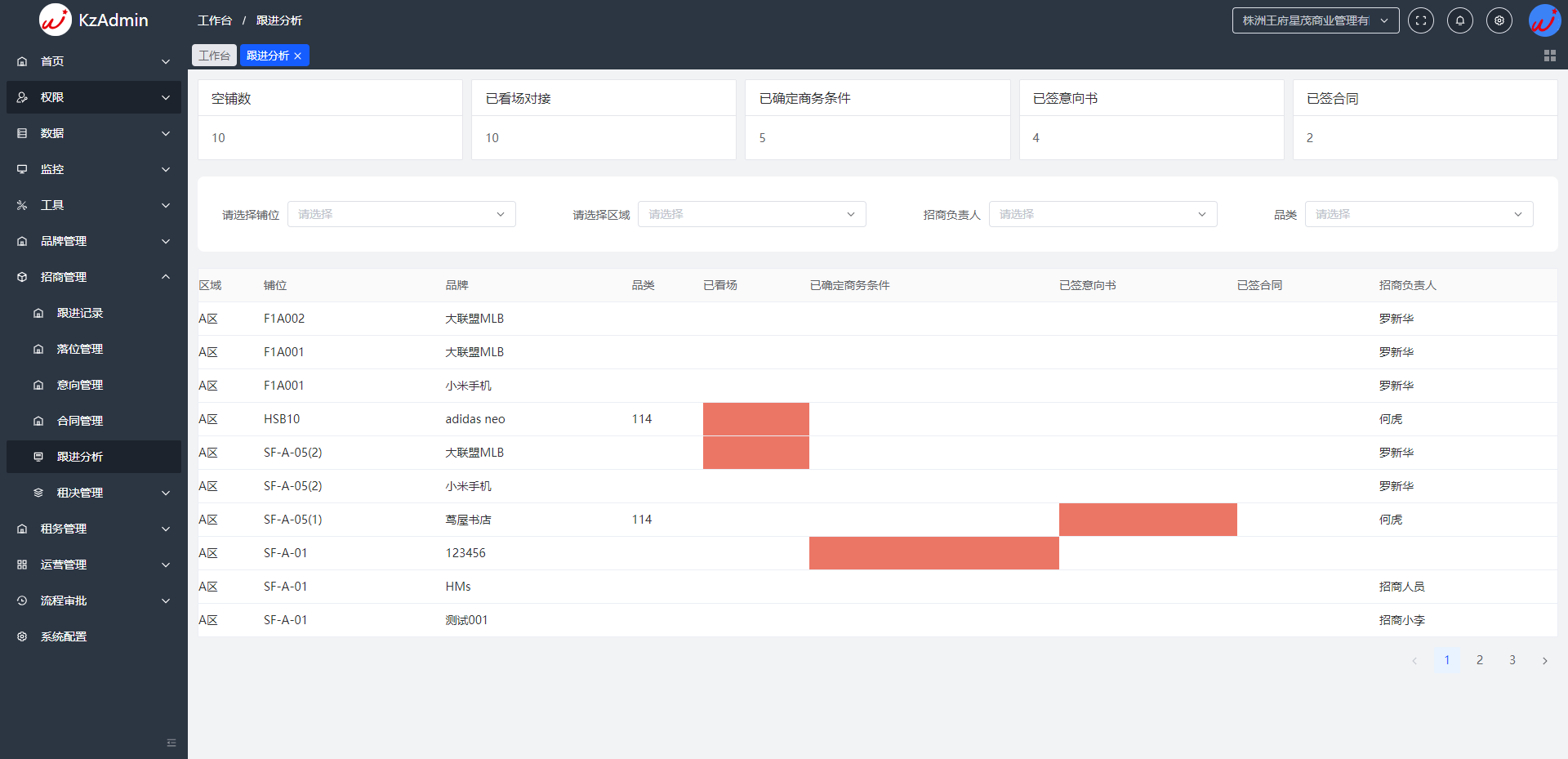Click red 已看场 cell for adidas neo
This screenshot has width=1568, height=759.
pyautogui.click(x=756, y=419)
